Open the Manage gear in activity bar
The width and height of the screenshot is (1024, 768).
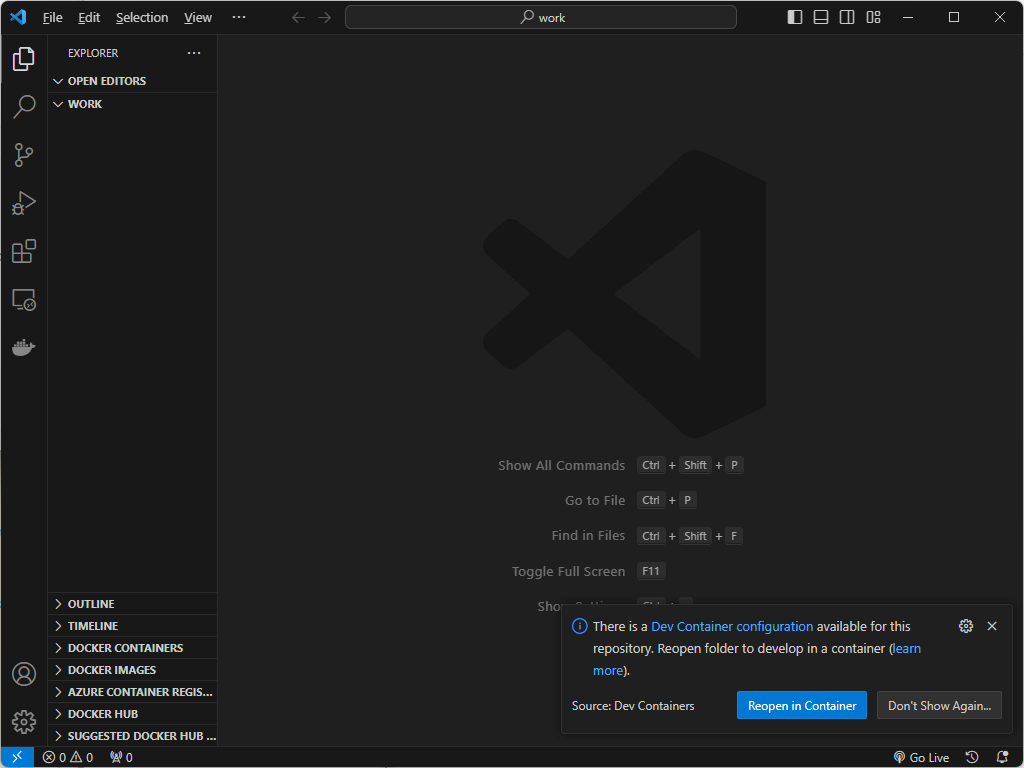(x=24, y=722)
